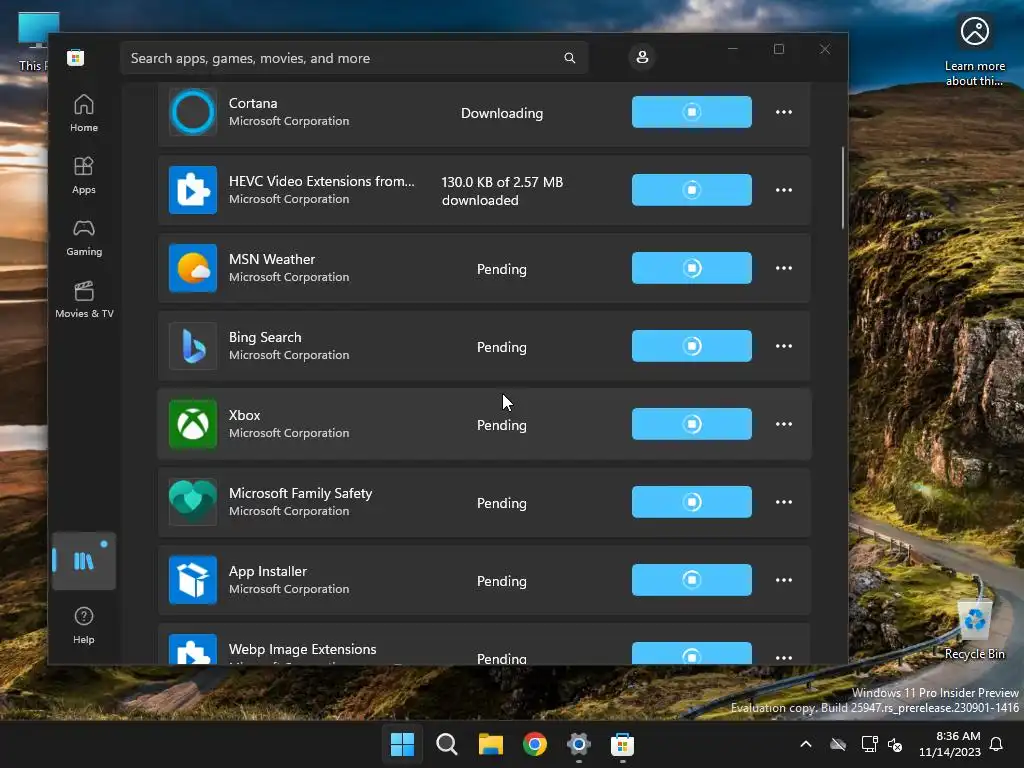Select the MSN Weather title
The image size is (1024, 768).
tap(272, 259)
